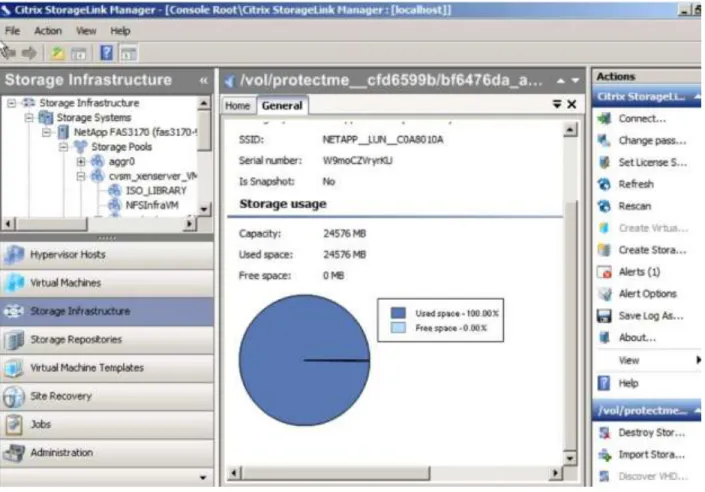Click the Import Storage action icon

(x=604, y=455)
